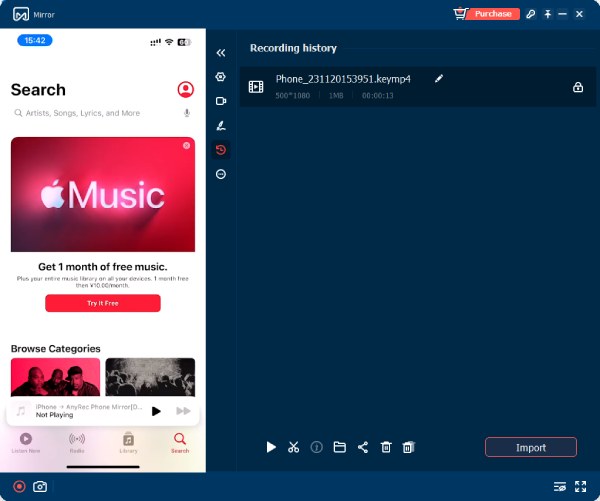Open the recording folder icon

[x=340, y=447]
